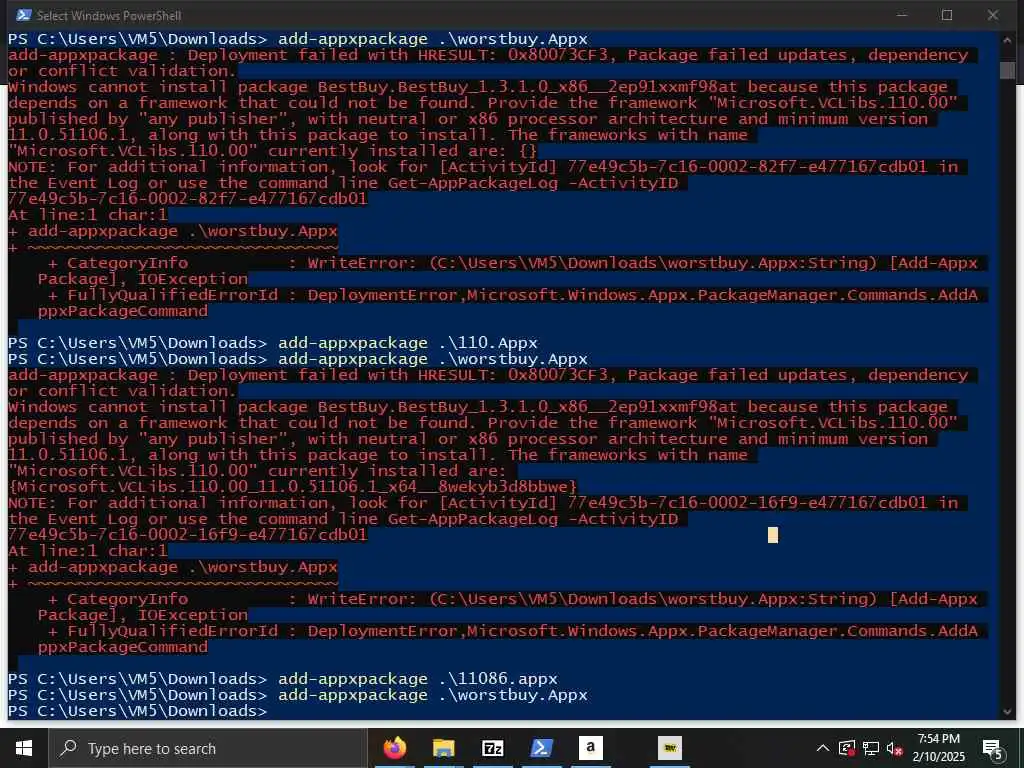Click the final '.\worstbuy.Appx' command
The height and width of the screenshot is (768, 1024).
coord(513,695)
